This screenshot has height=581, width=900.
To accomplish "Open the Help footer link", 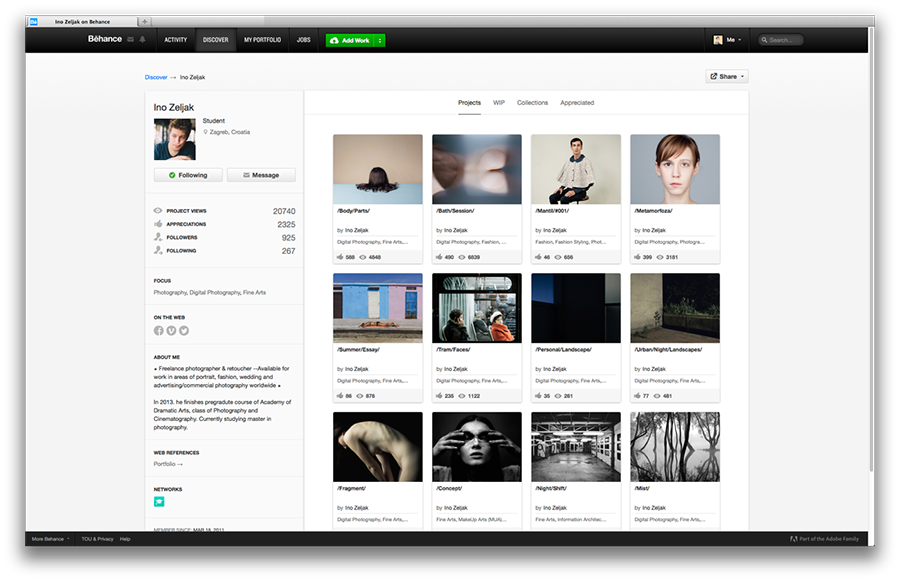I will tap(125, 539).
